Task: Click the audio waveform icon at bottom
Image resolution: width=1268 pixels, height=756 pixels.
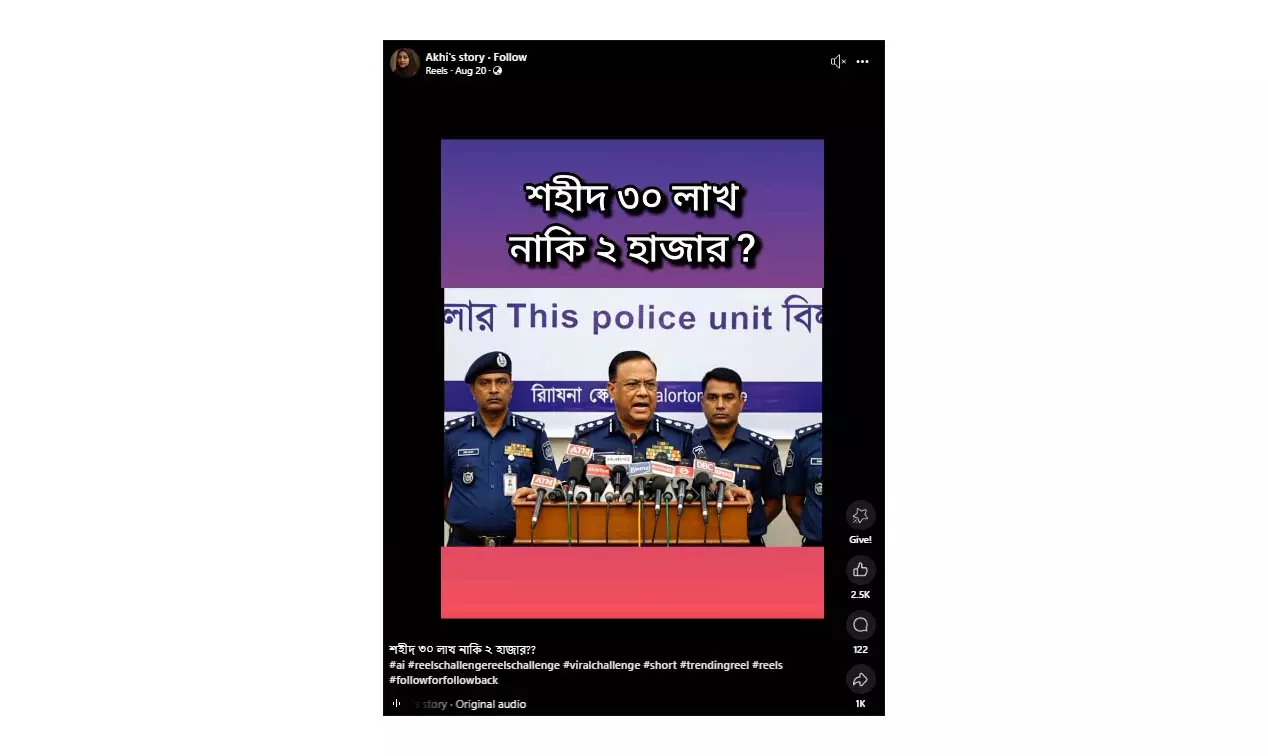Action: [397, 704]
